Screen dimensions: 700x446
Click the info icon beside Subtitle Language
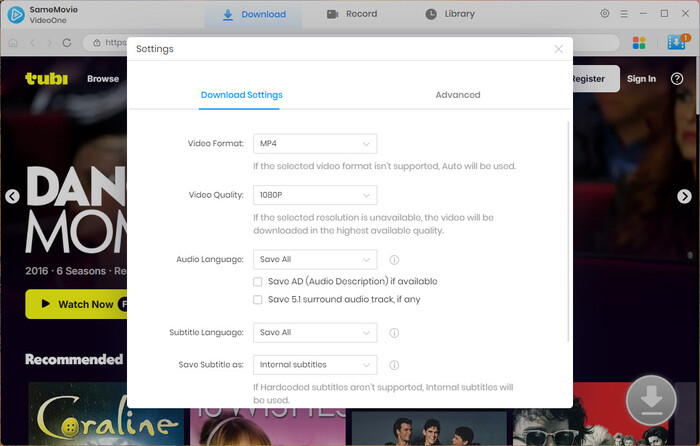(x=394, y=333)
